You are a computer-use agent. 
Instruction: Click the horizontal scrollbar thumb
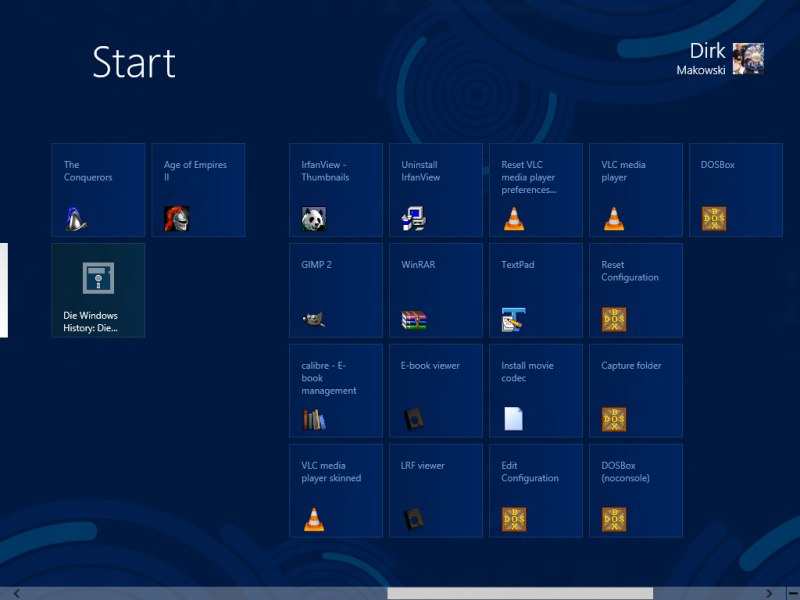(x=520, y=593)
